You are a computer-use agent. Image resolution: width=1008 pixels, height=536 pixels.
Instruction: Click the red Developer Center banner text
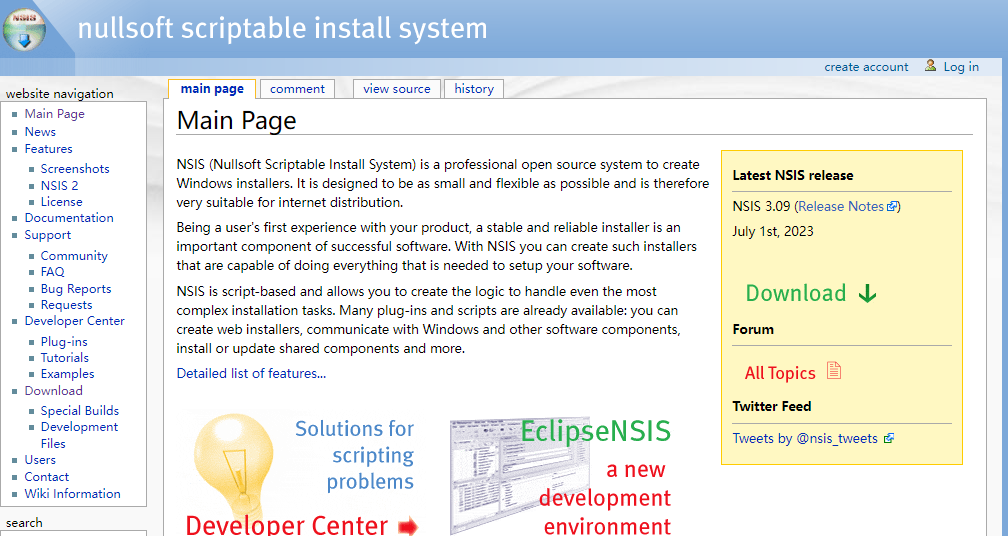coord(287,524)
